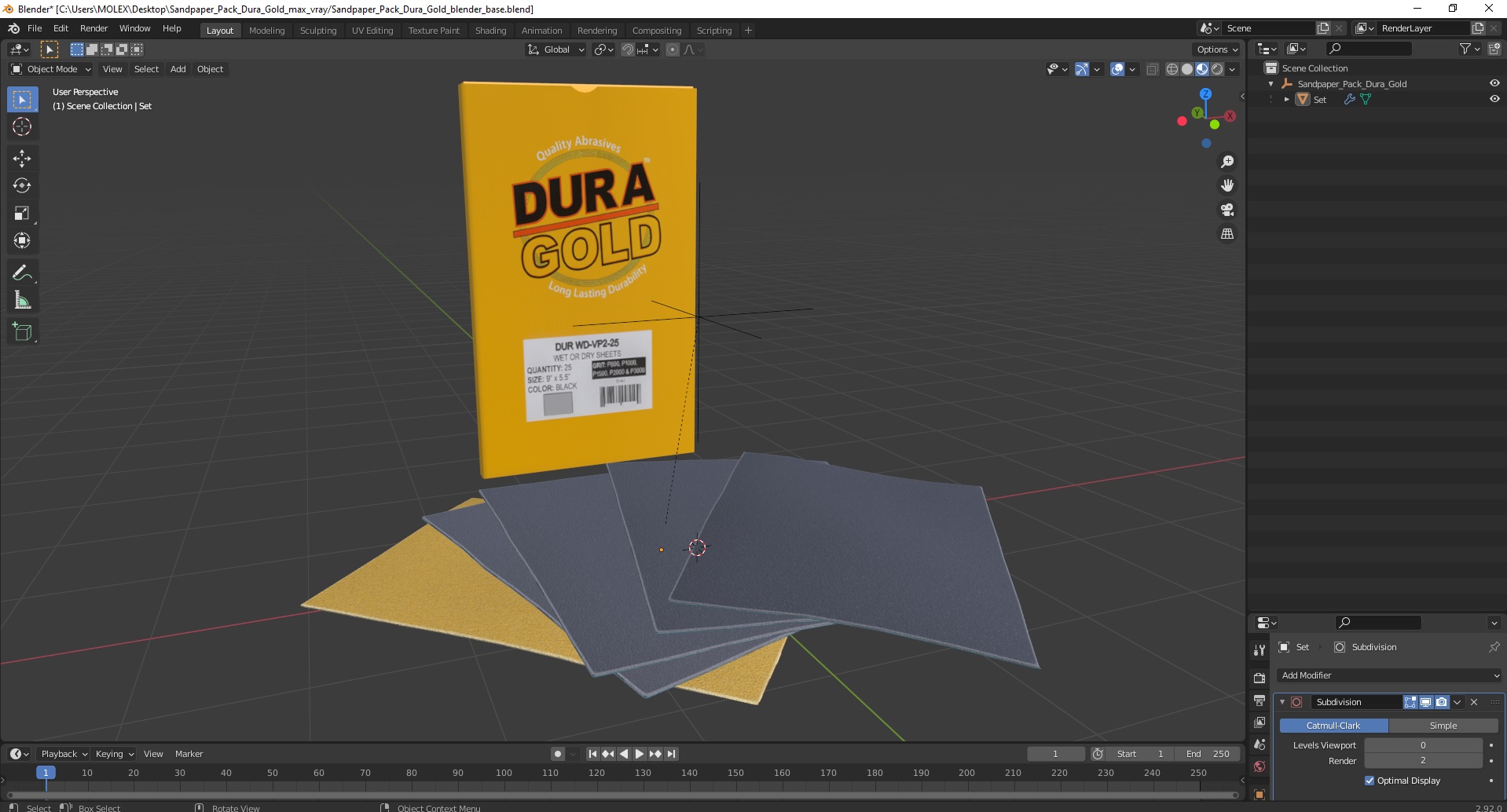This screenshot has height=812, width=1507.
Task: Open the outliner filter dropdown
Action: pos(1469,49)
